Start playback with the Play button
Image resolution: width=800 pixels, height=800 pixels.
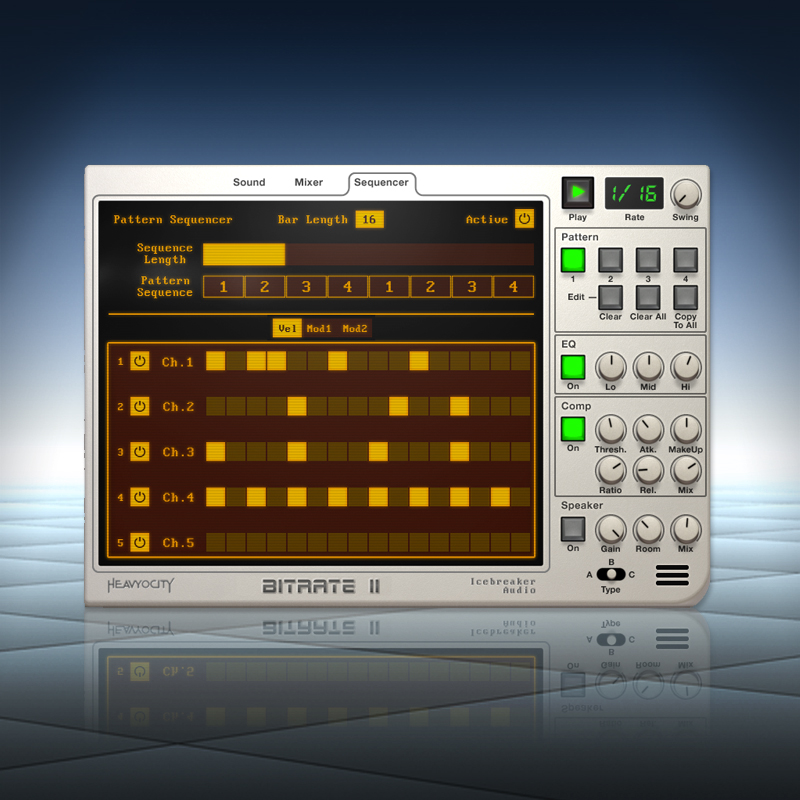[x=578, y=193]
